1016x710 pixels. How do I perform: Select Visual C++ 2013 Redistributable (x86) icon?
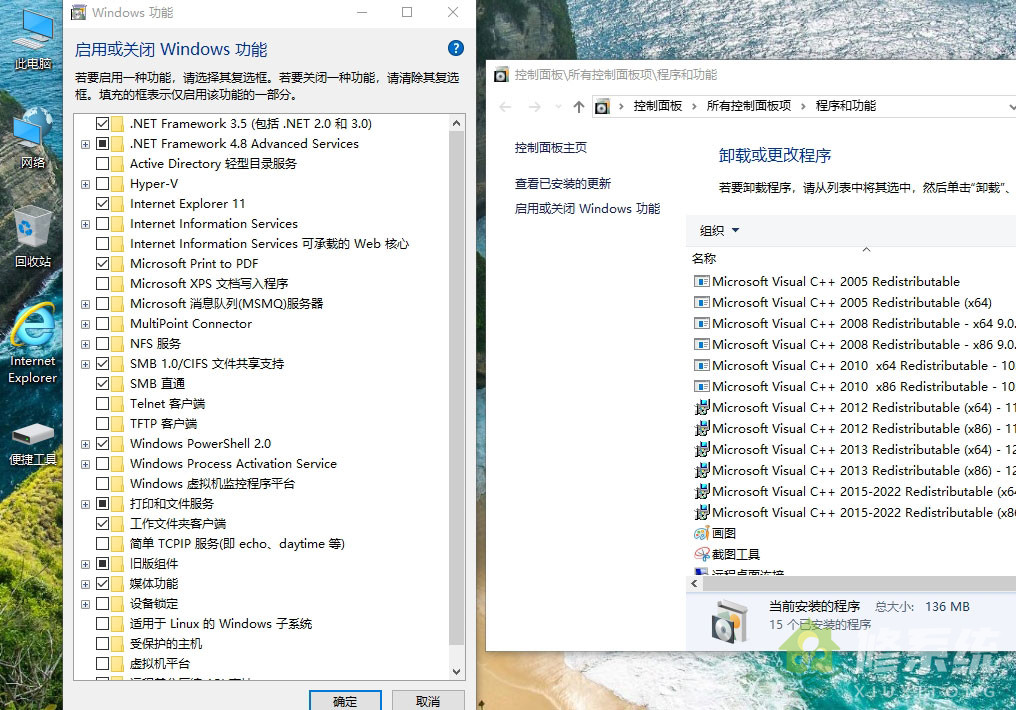[x=701, y=470]
